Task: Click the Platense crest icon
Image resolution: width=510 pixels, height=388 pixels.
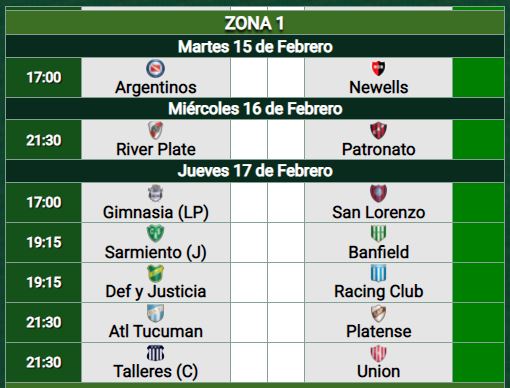Action: point(378,313)
